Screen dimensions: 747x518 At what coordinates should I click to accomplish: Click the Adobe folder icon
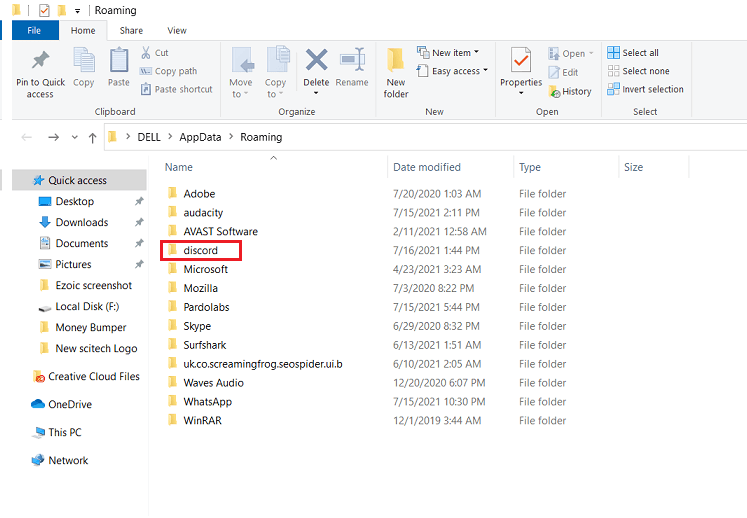tap(172, 193)
